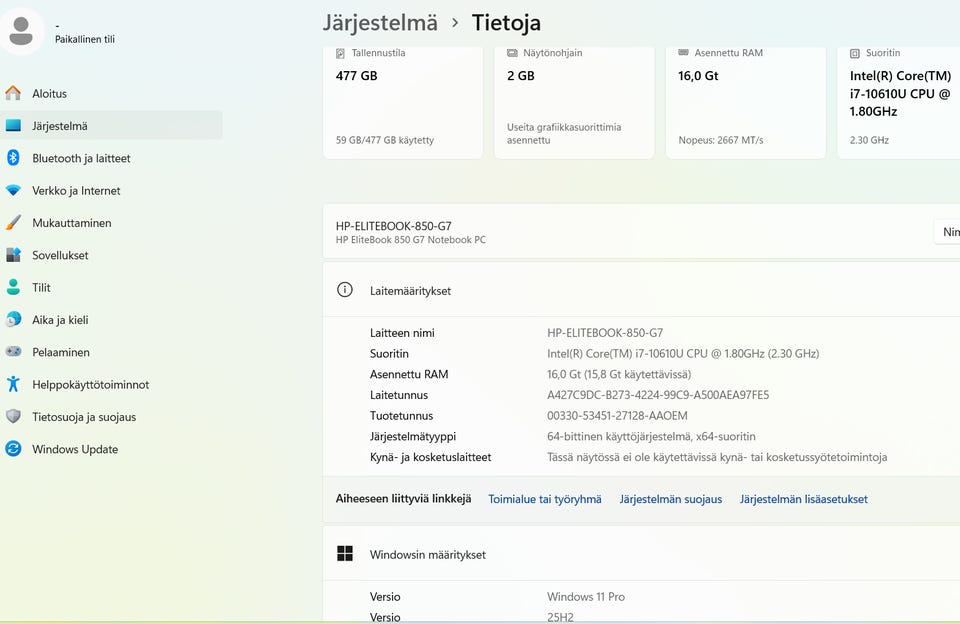Open the Tilit accounts icon
Image resolution: width=960 pixels, height=624 pixels.
click(13, 288)
